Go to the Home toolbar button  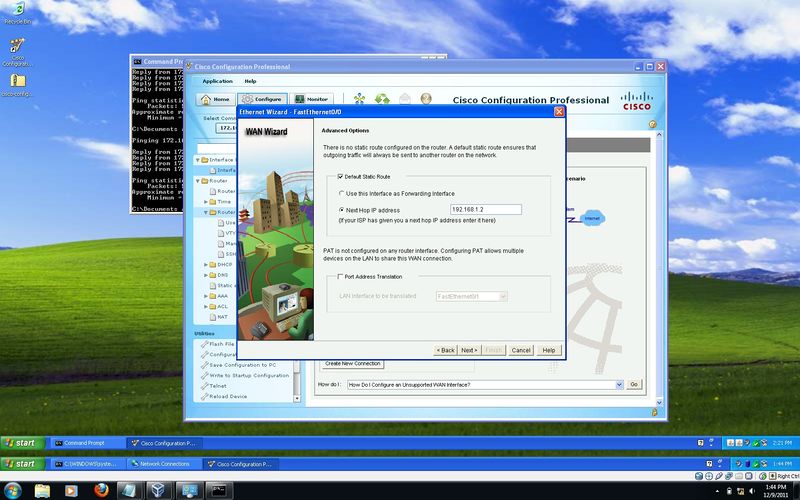215,99
